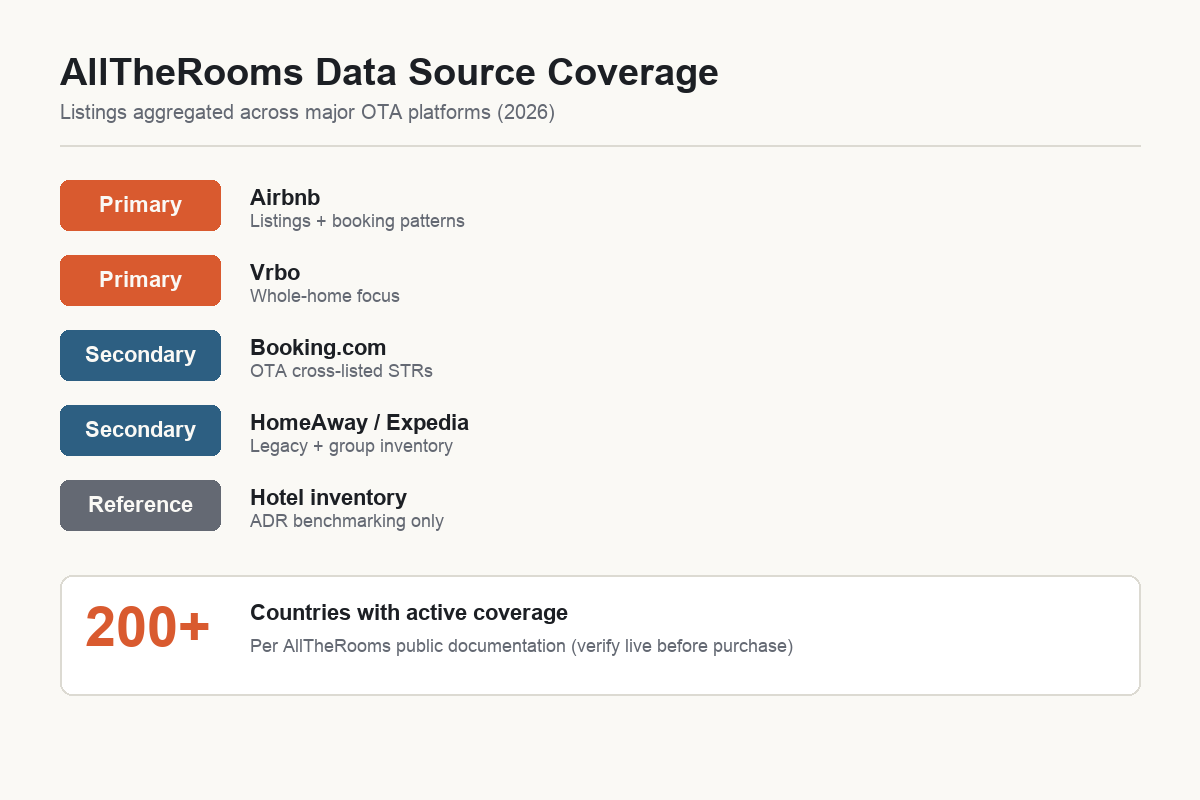
Task: Click 'Countries with active coverage' heading
Action: pos(409,613)
